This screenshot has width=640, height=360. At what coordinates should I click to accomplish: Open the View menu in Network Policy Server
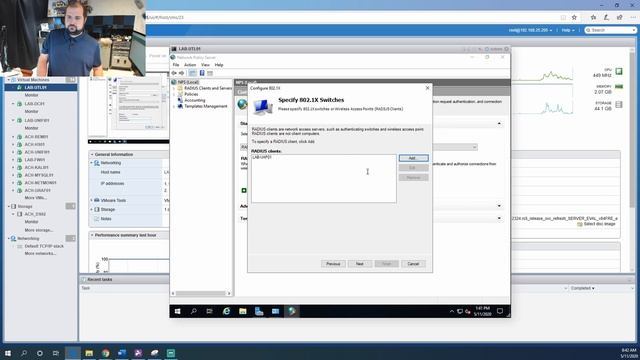click(x=205, y=65)
